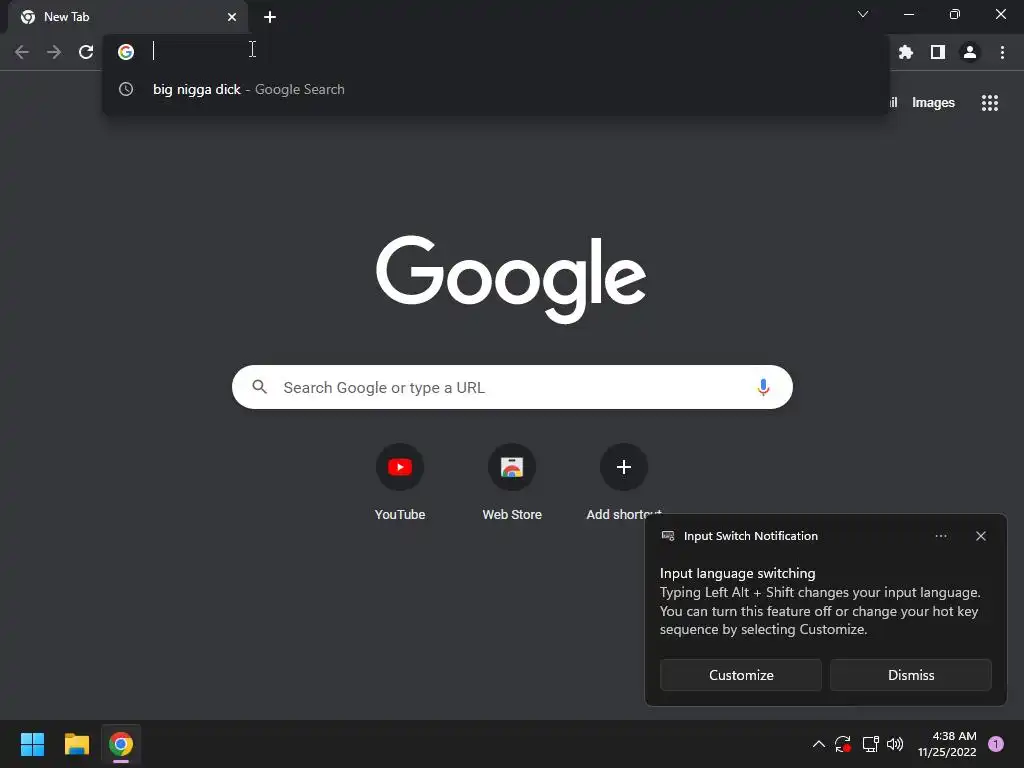
Task: Select the New Tab tab
Action: pos(129,17)
